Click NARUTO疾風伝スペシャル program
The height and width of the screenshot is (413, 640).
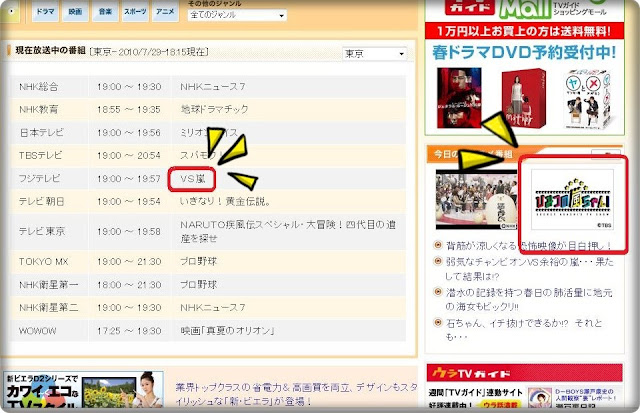pos(288,231)
